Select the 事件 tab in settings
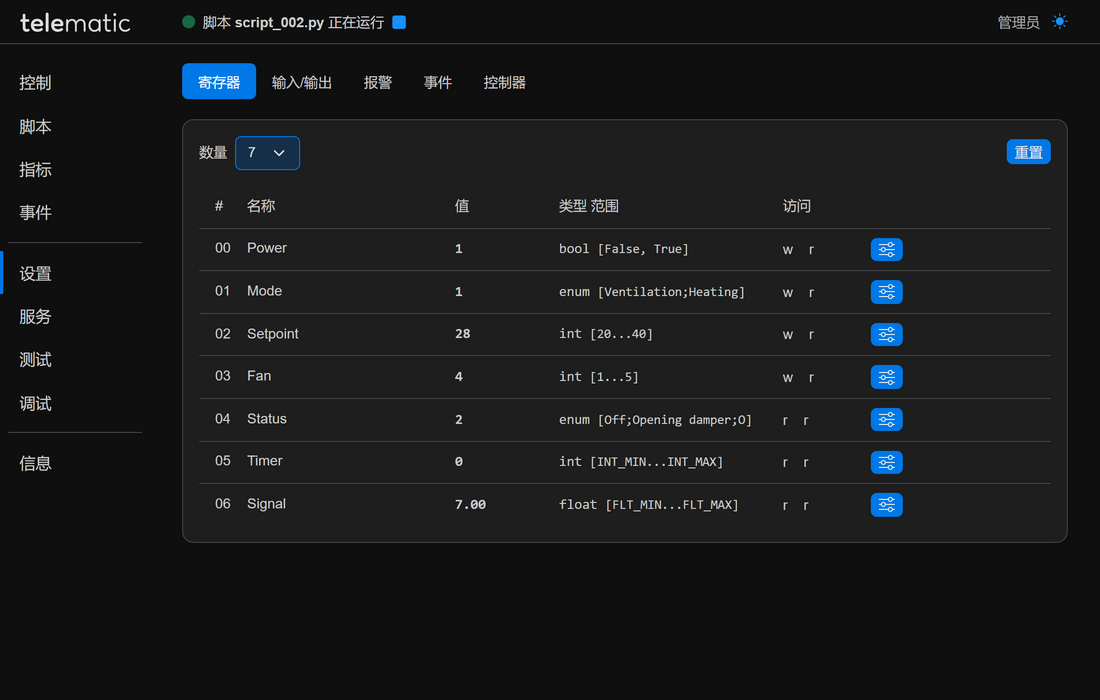The width and height of the screenshot is (1100, 700). [438, 82]
